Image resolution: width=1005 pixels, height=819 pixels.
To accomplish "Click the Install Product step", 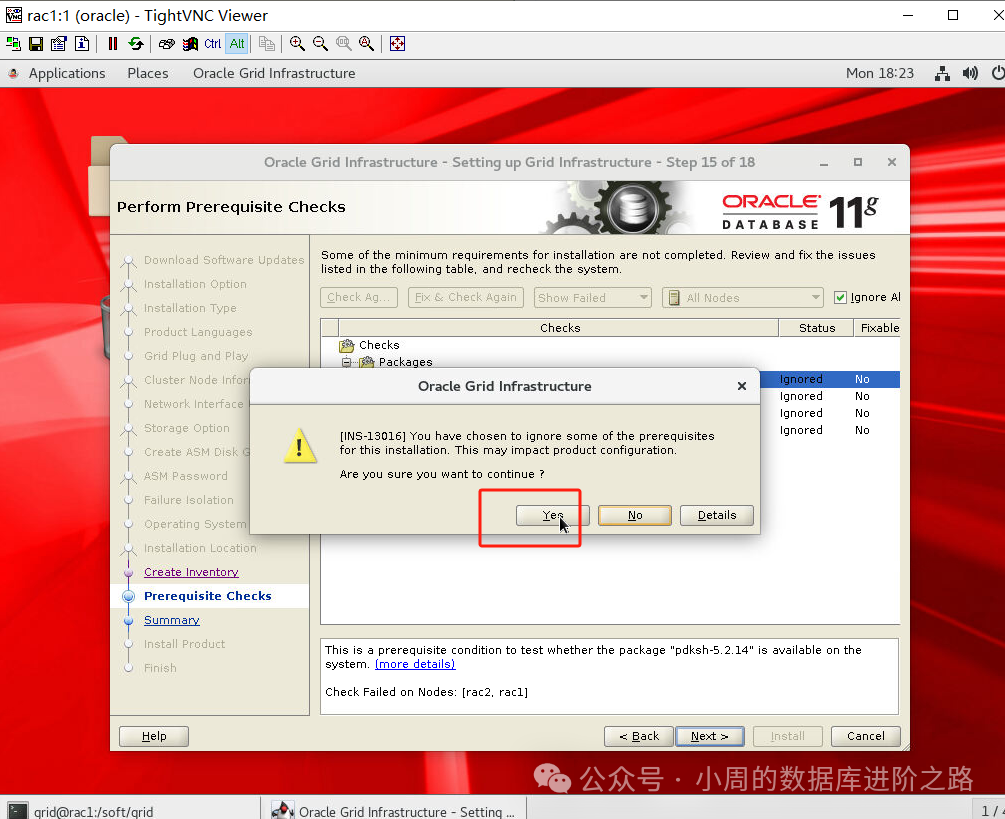I will point(185,644).
